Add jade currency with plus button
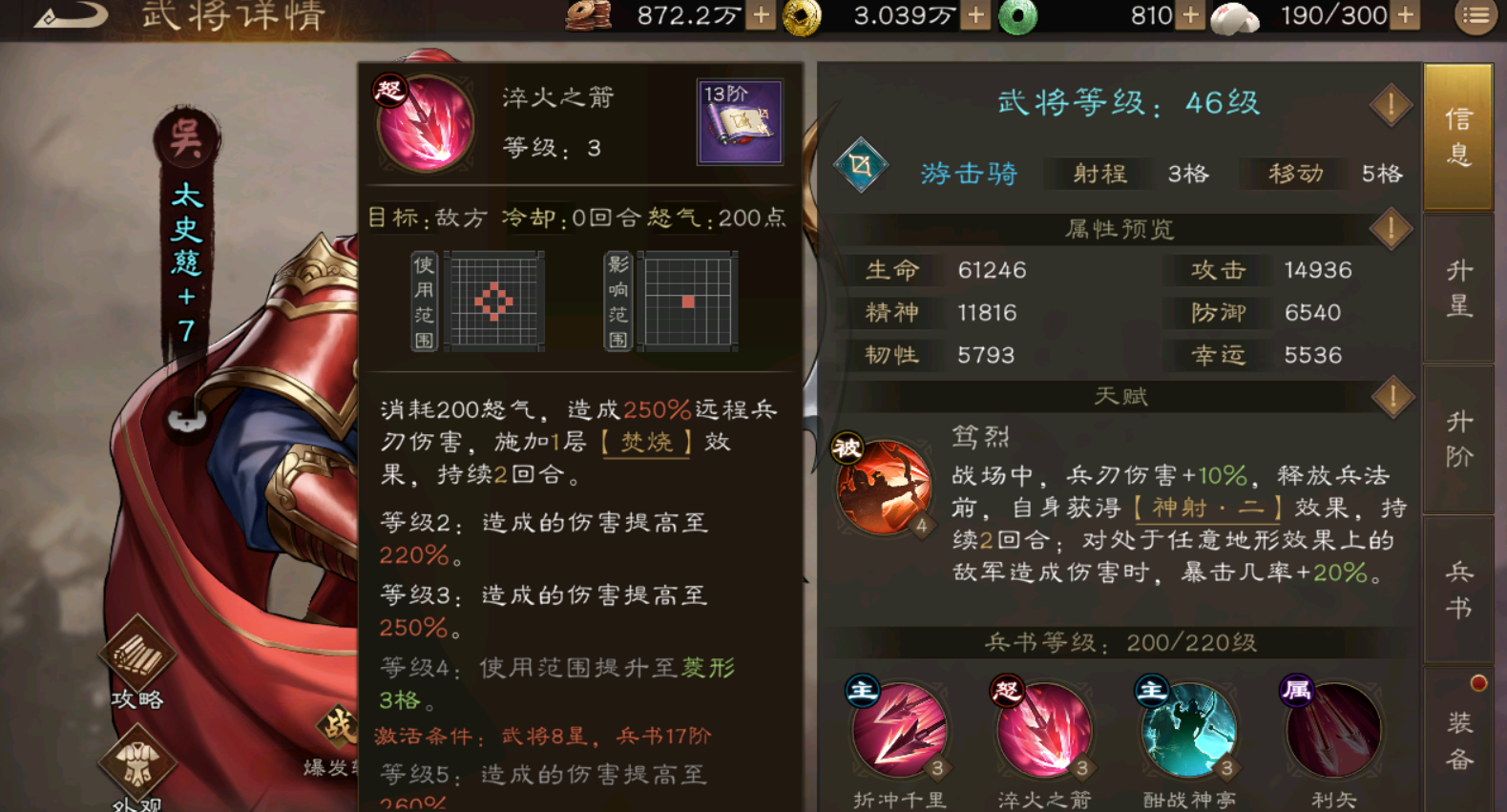This screenshot has height=812, width=1507. click(x=1190, y=15)
